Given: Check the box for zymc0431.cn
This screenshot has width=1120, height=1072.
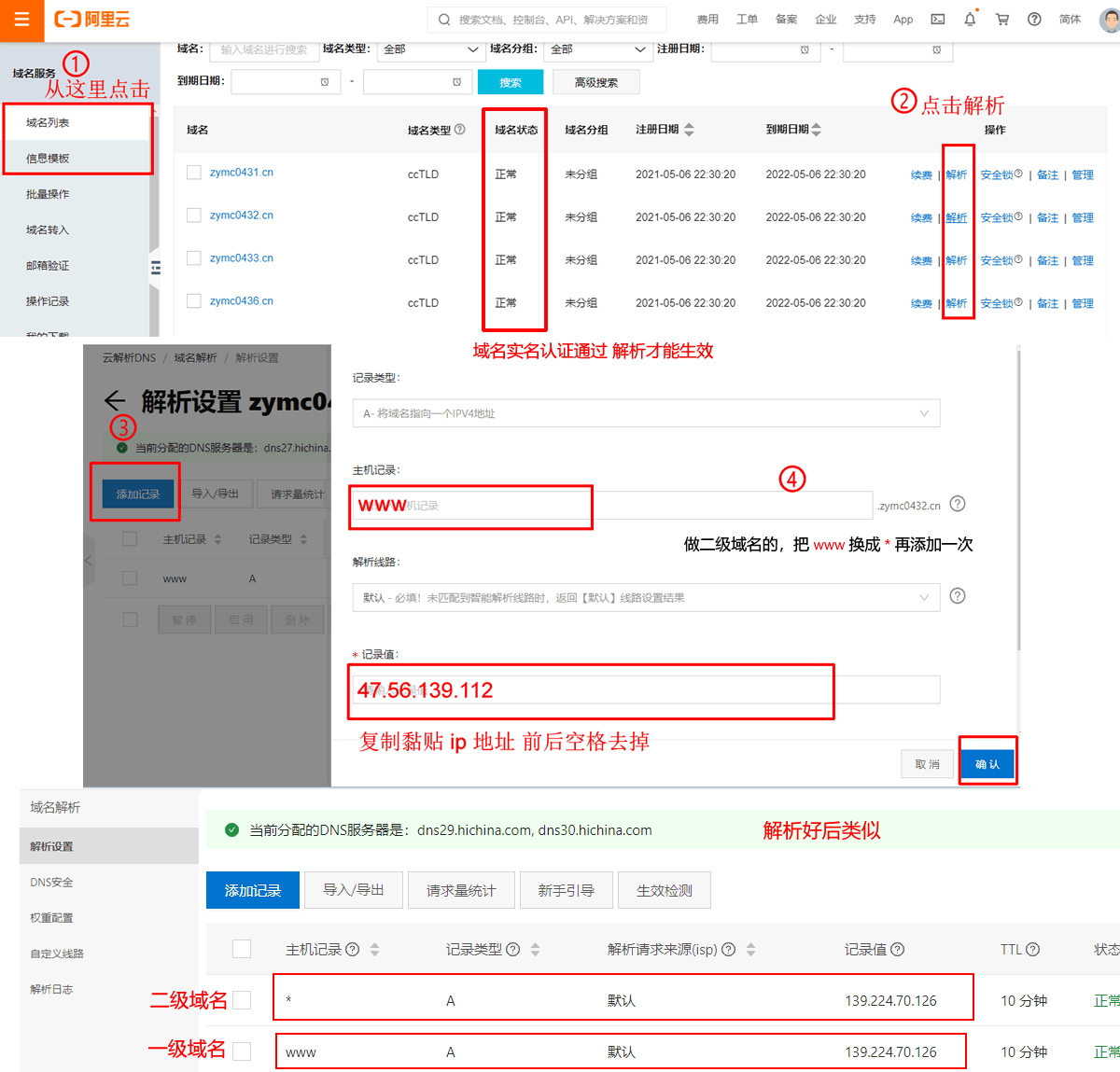Looking at the screenshot, I should click(x=194, y=173).
